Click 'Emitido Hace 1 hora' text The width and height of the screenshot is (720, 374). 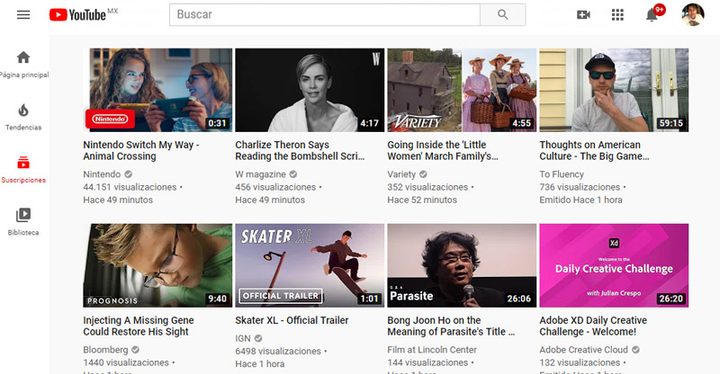click(x=581, y=200)
